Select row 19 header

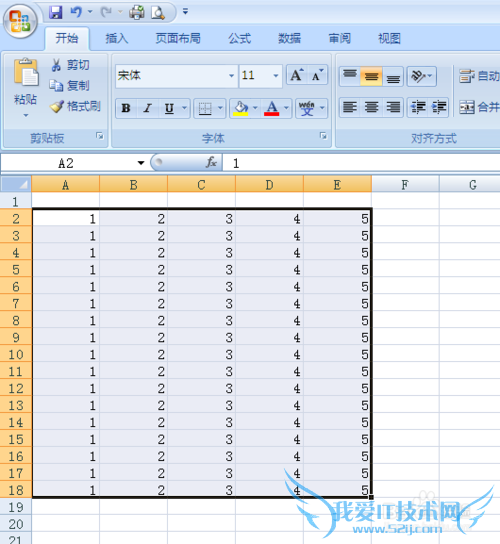coord(16,507)
